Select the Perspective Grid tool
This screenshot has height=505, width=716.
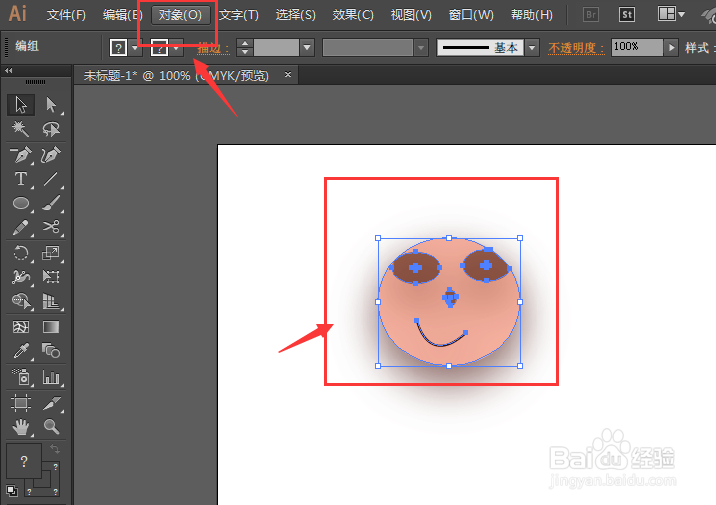tap(51, 301)
